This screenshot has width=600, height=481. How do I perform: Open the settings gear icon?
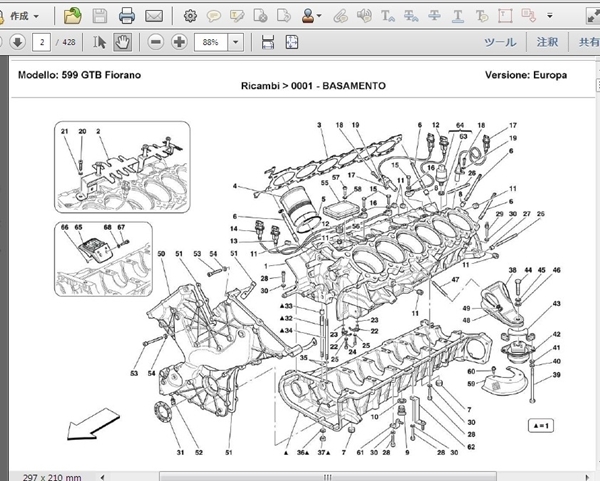click(x=190, y=16)
